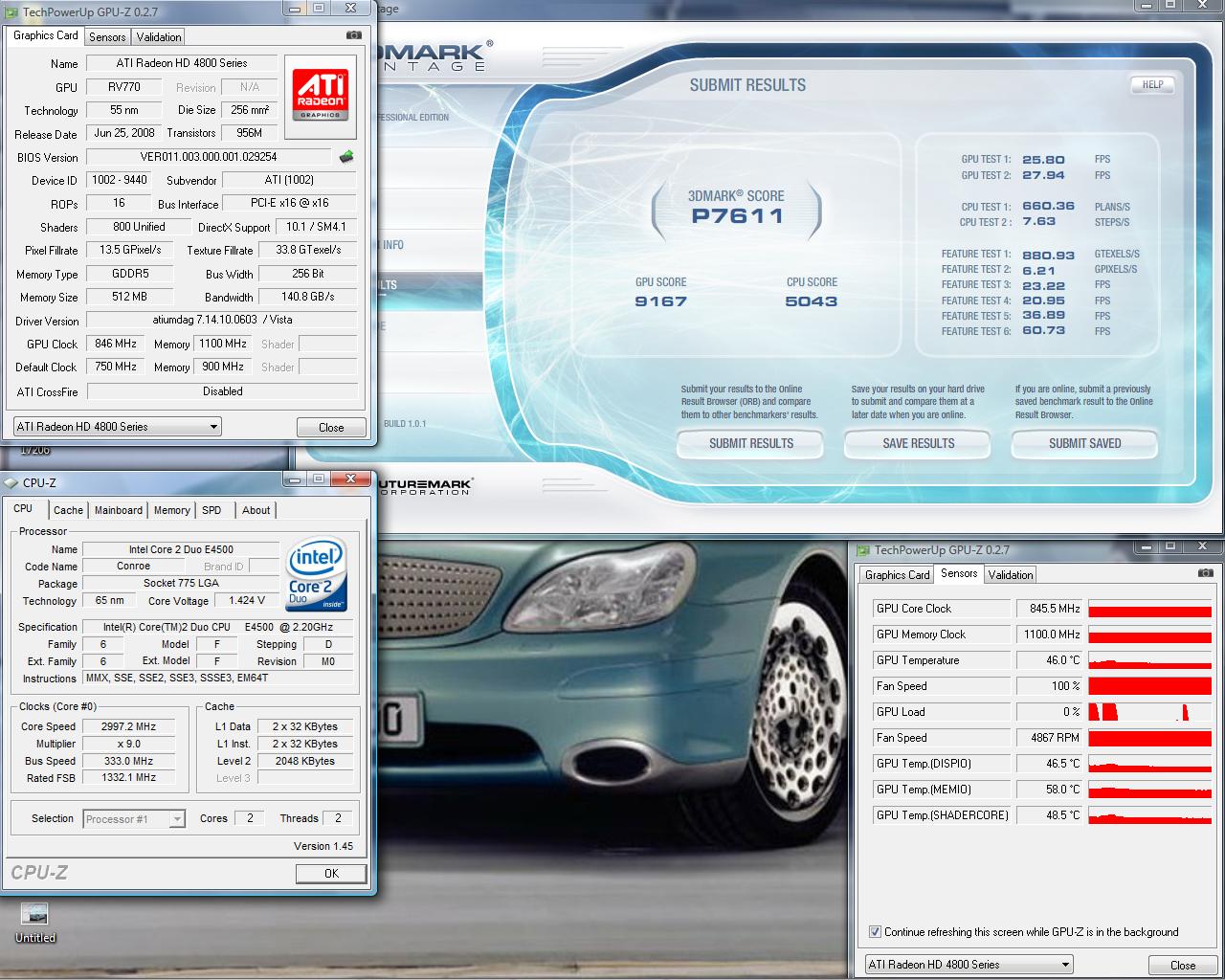1225x980 pixels.
Task: Click the Rated FSB 1332.1 MHz value
Action: pyautogui.click(x=128, y=778)
